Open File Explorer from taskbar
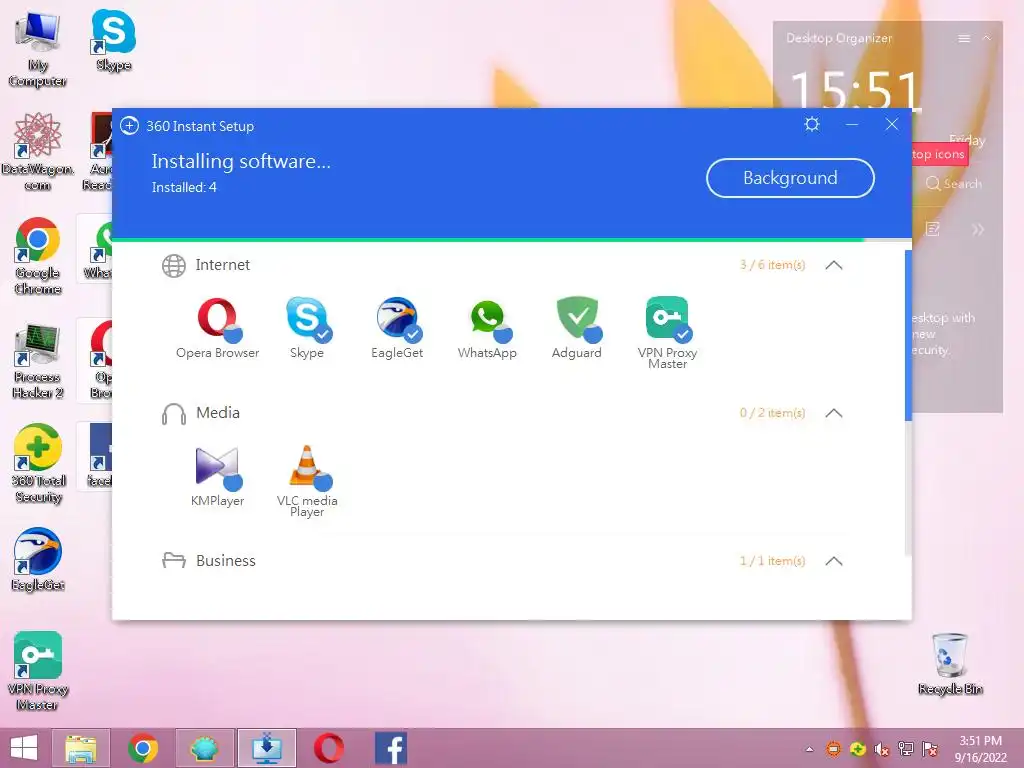1024x768 pixels. click(81, 748)
